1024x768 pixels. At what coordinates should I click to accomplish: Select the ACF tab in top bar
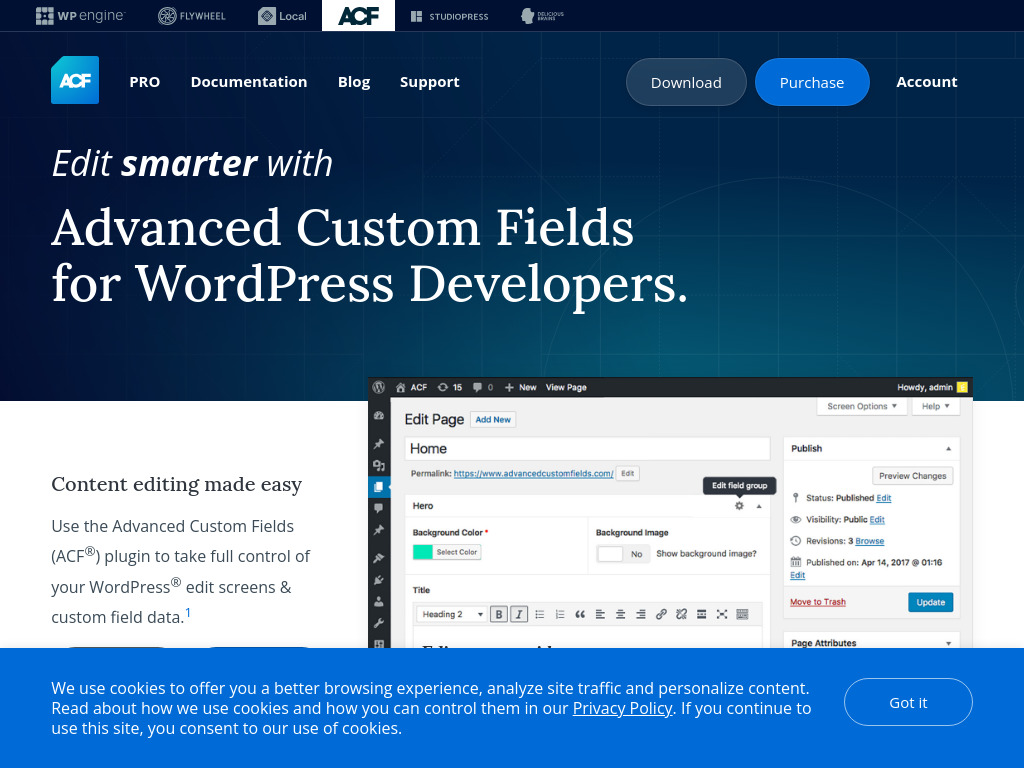pos(359,16)
